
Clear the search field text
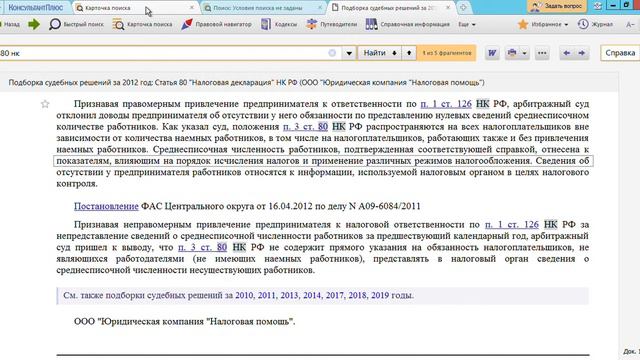332,53
